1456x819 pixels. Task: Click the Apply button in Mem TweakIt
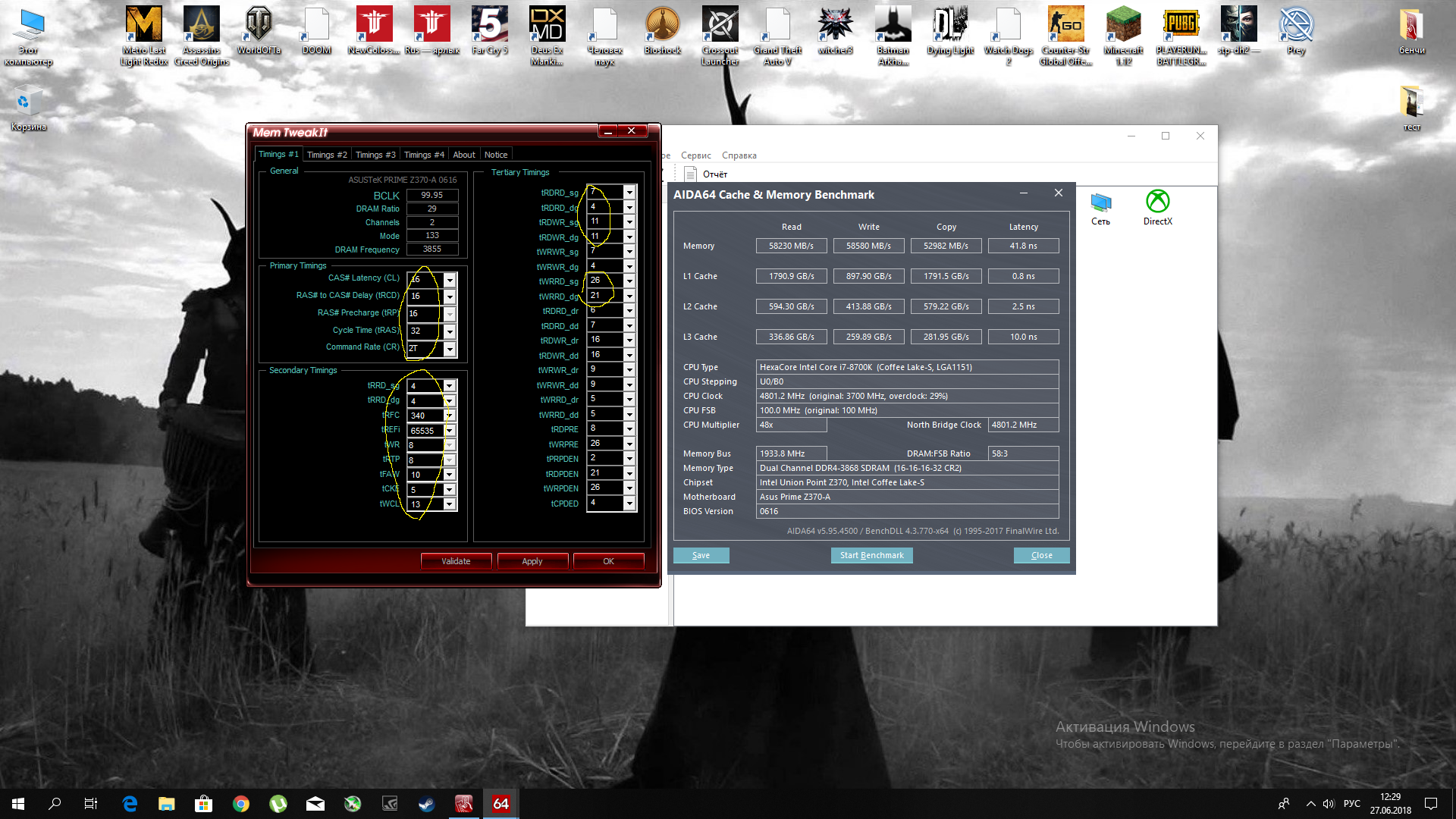[532, 561]
